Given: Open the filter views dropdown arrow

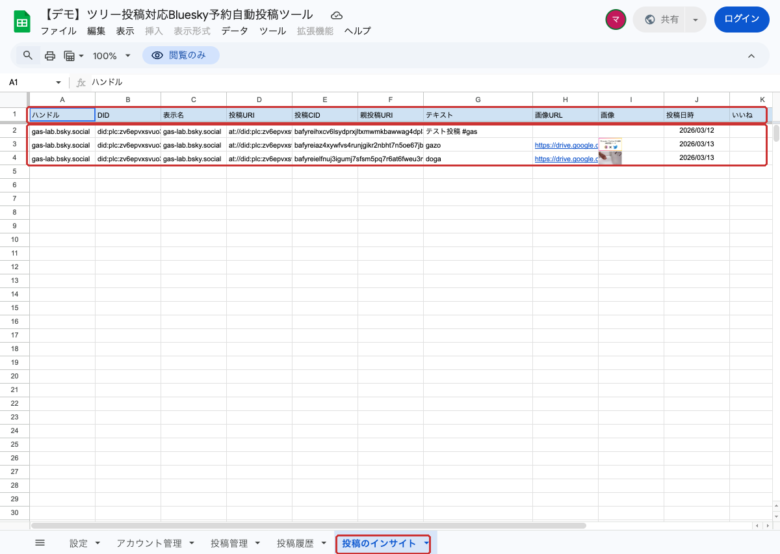Looking at the screenshot, I should (81, 56).
